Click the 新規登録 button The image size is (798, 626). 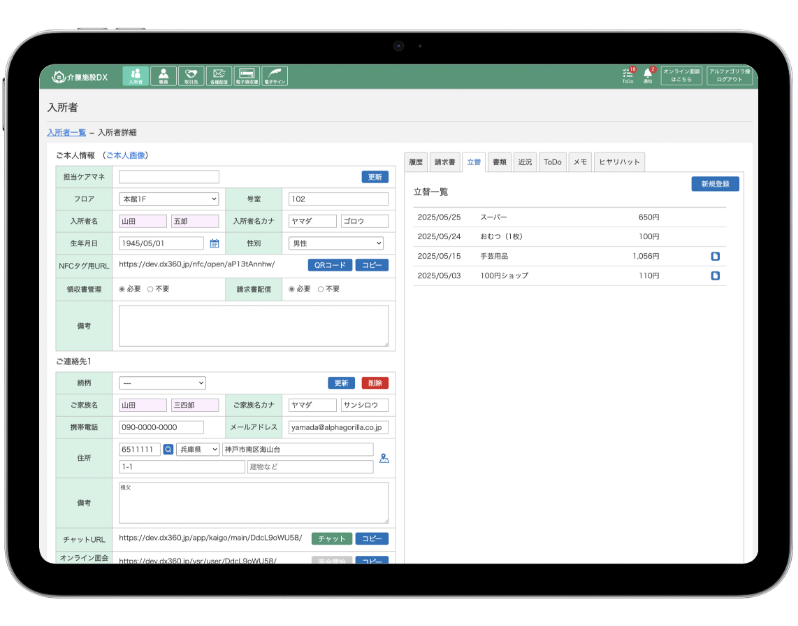(x=715, y=184)
